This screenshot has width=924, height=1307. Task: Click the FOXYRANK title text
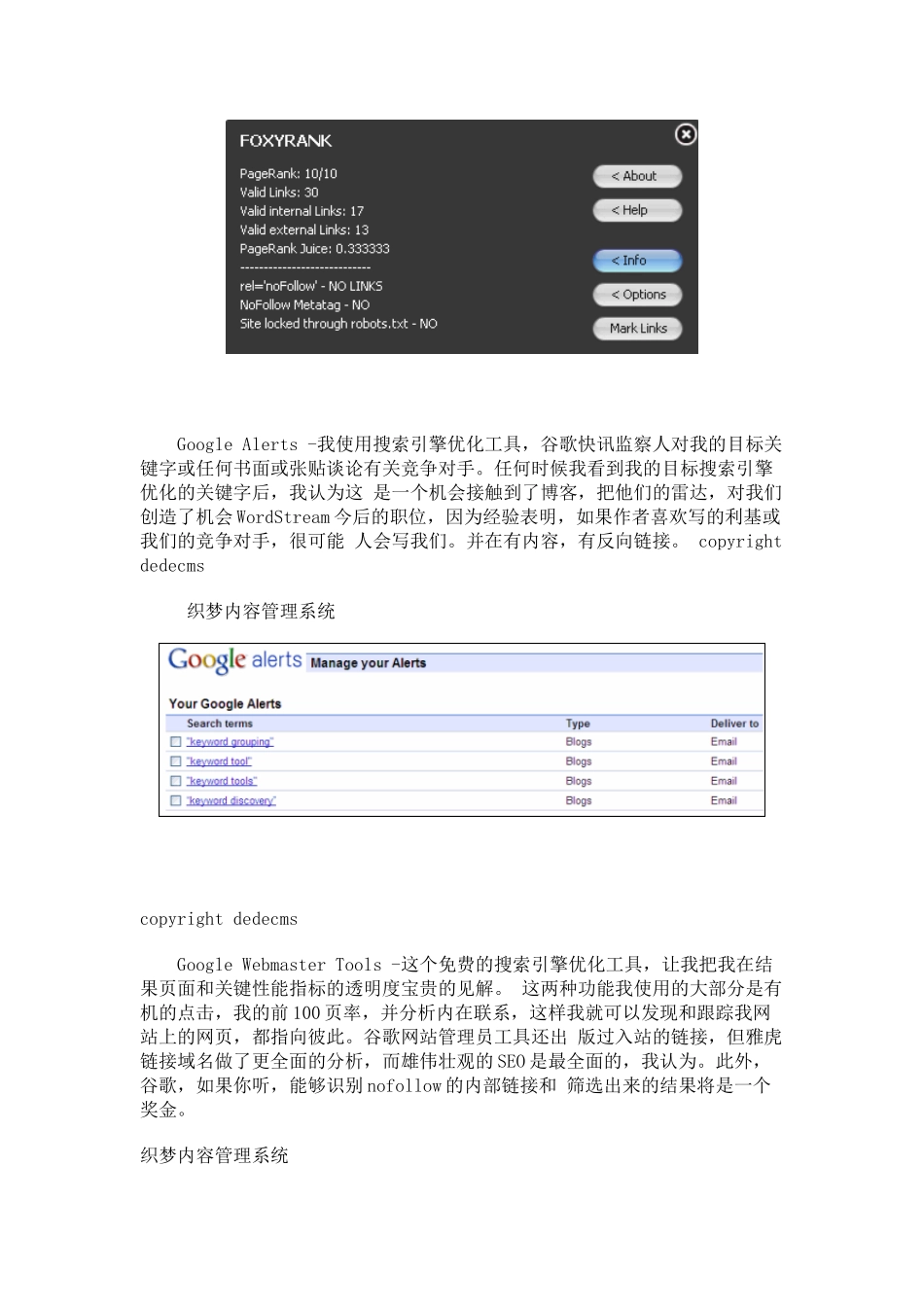(x=286, y=141)
